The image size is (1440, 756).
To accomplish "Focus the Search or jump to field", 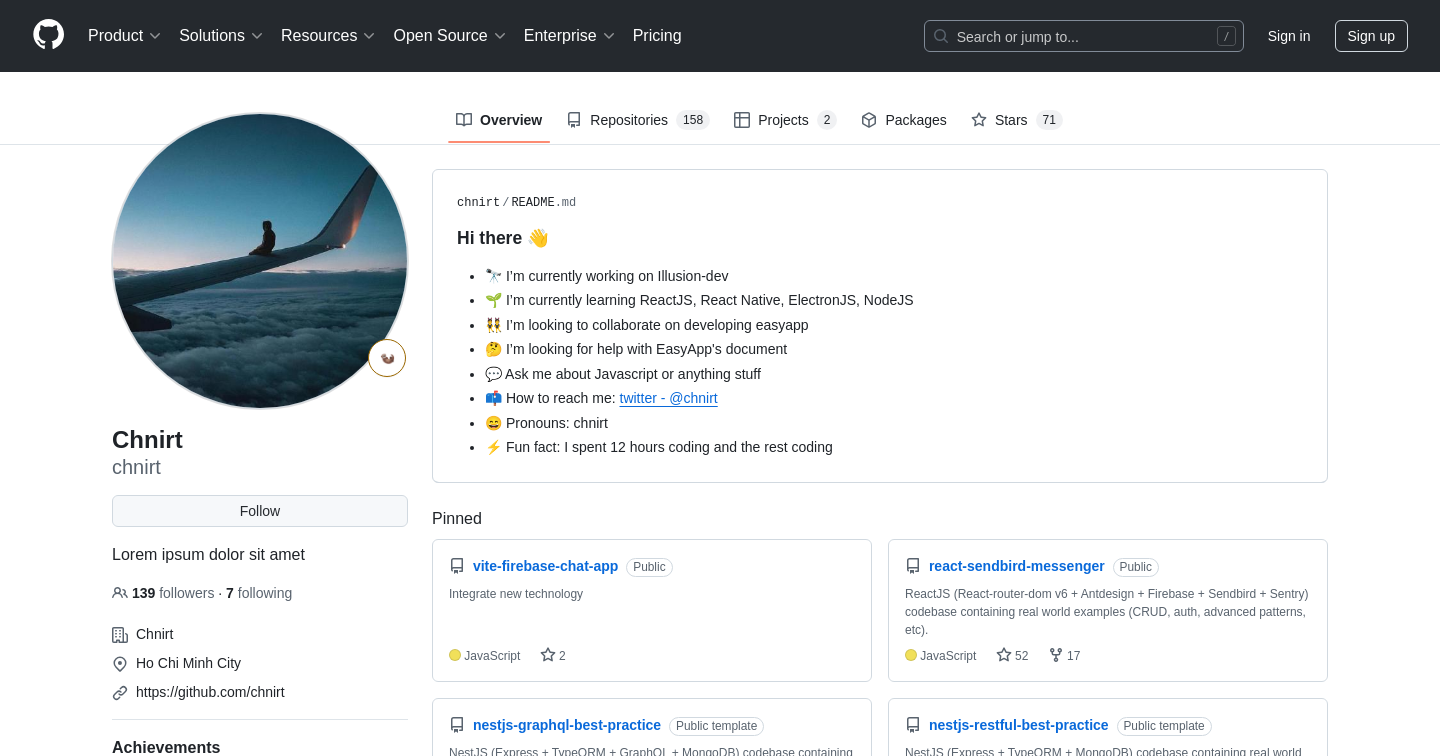I will [1084, 36].
